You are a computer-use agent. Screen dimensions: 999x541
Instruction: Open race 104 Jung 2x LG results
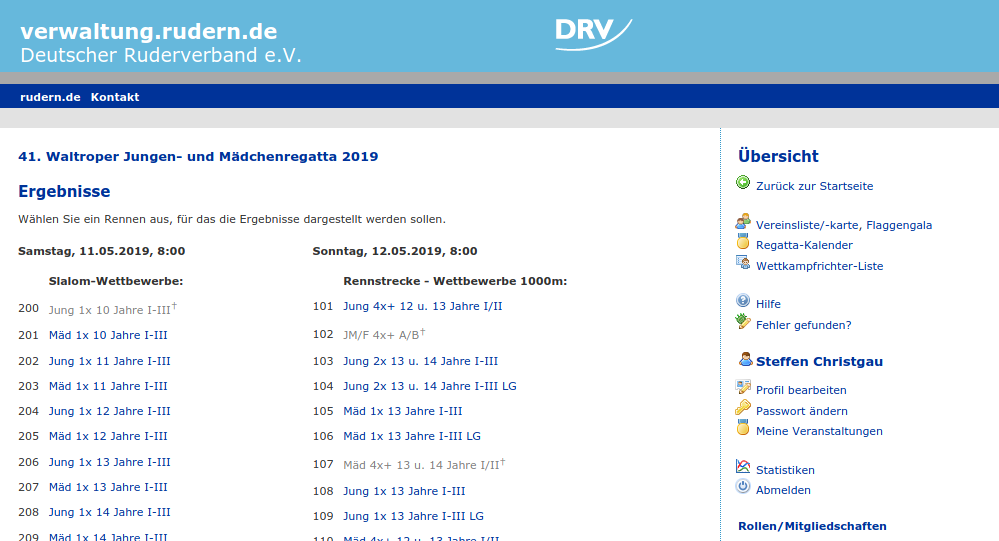[x=429, y=386]
